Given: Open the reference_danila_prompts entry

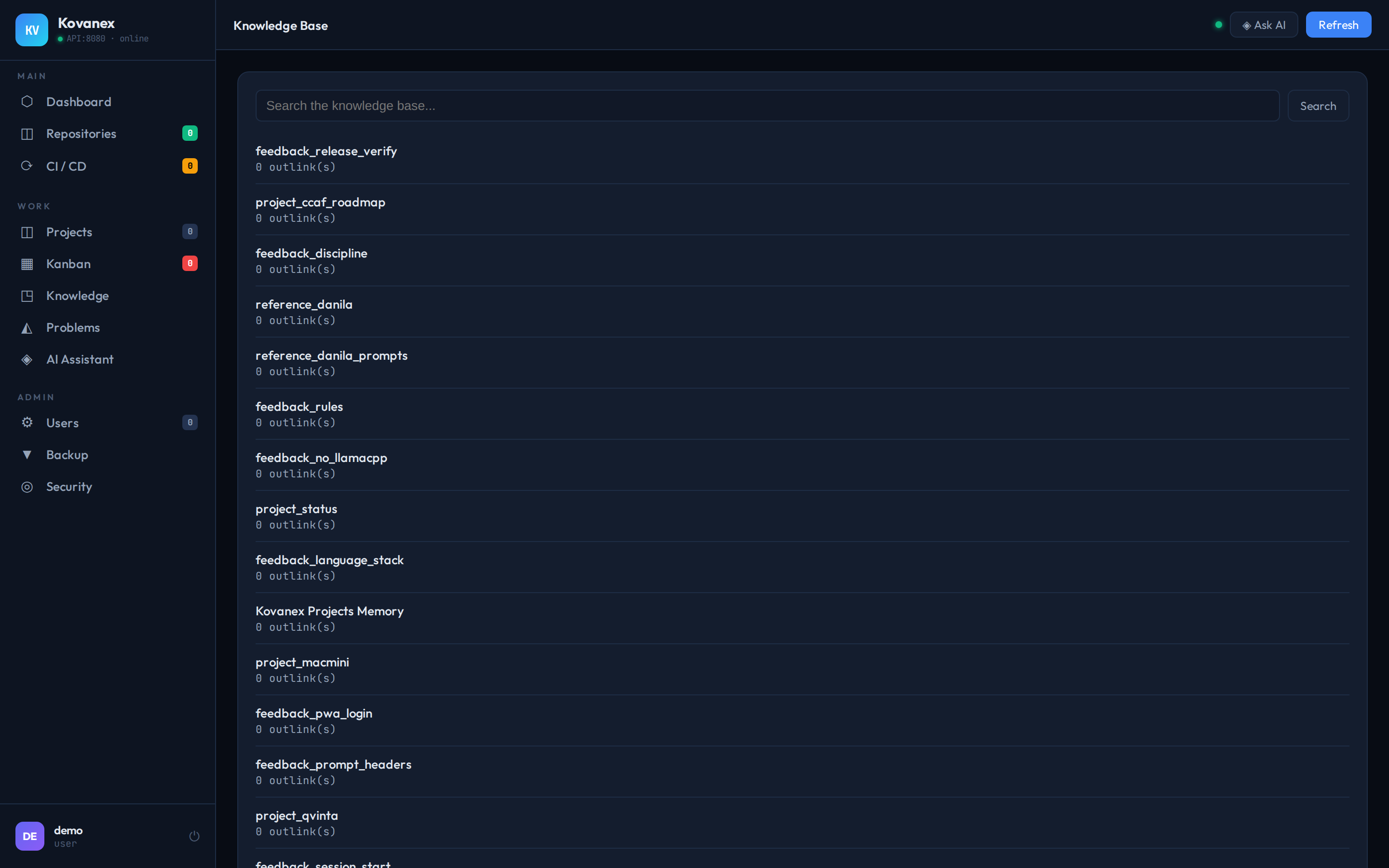Looking at the screenshot, I should 803,363.
